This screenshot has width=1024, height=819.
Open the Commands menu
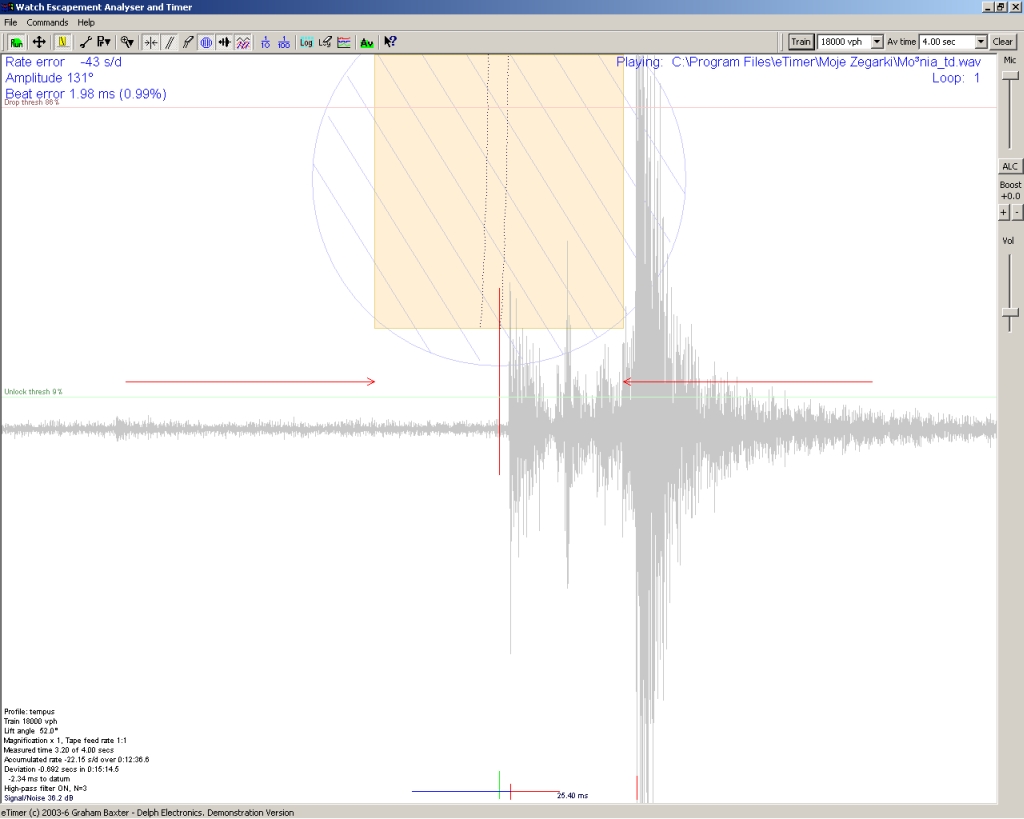point(47,22)
